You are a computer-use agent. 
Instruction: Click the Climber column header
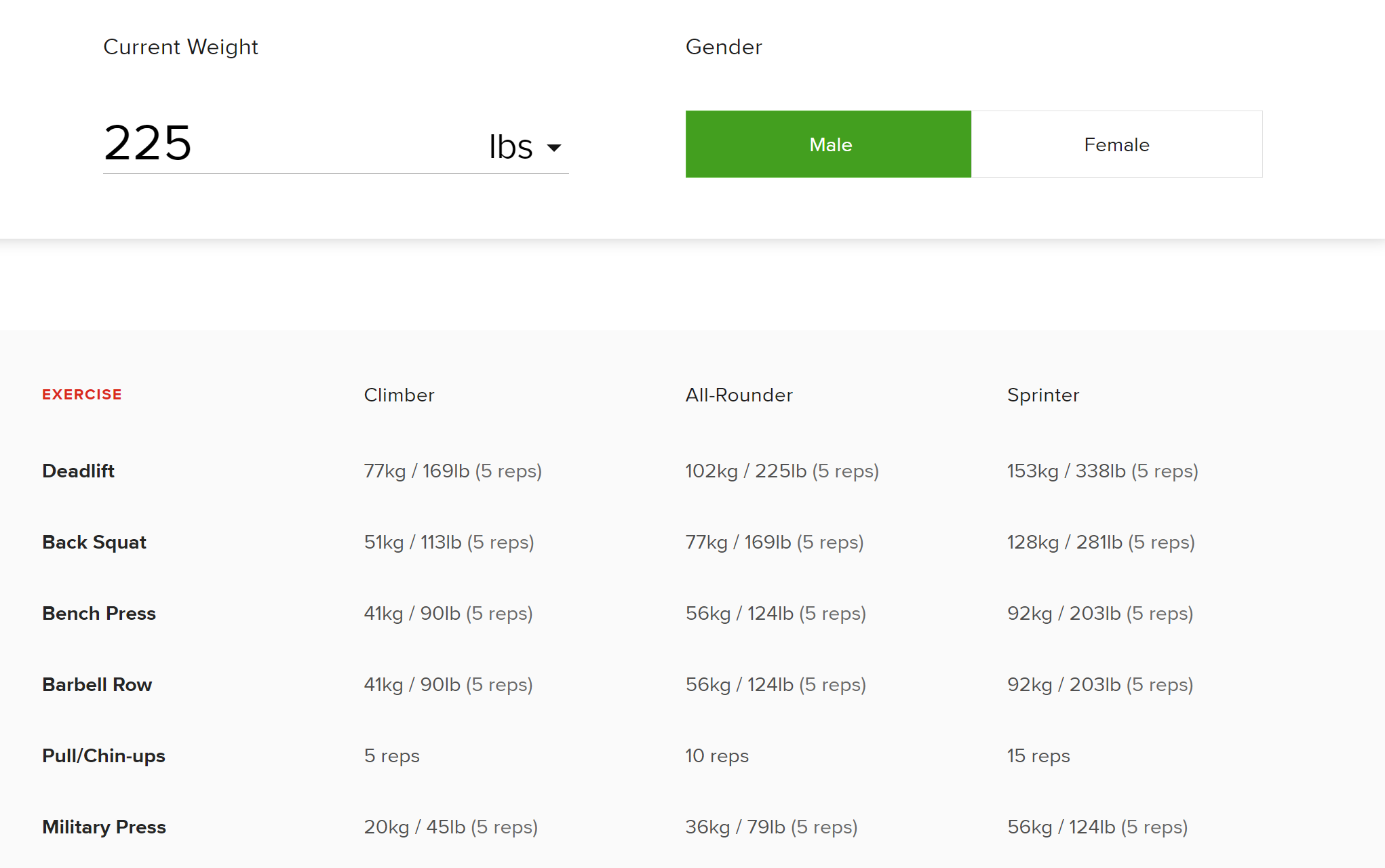pyautogui.click(x=399, y=395)
